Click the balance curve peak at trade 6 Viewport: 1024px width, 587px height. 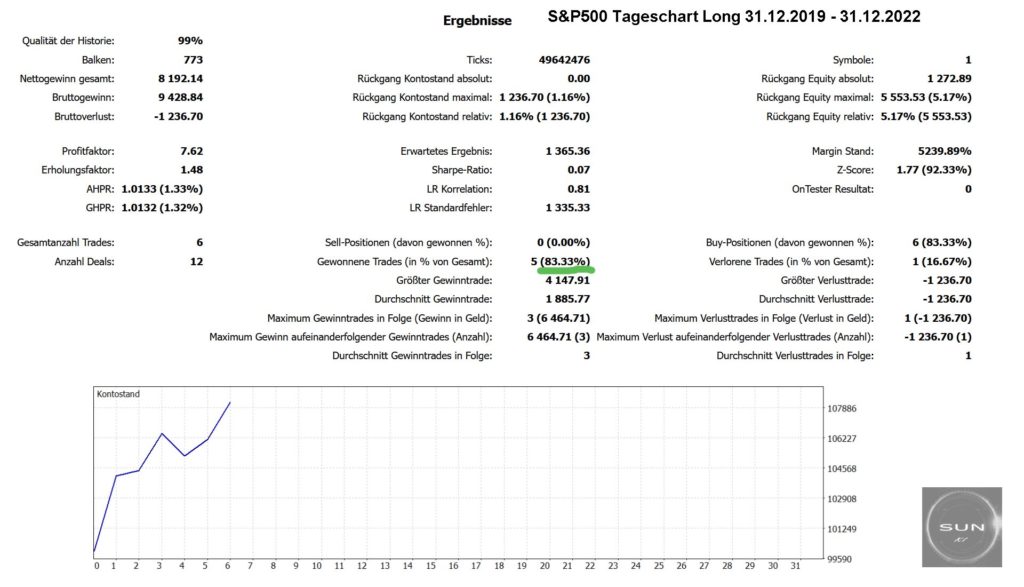[231, 403]
